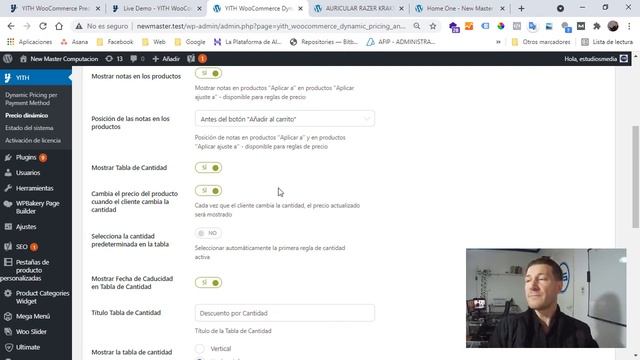The height and width of the screenshot is (360, 640).
Task: Open Product Categories Widget menu
Action: pos(36,297)
